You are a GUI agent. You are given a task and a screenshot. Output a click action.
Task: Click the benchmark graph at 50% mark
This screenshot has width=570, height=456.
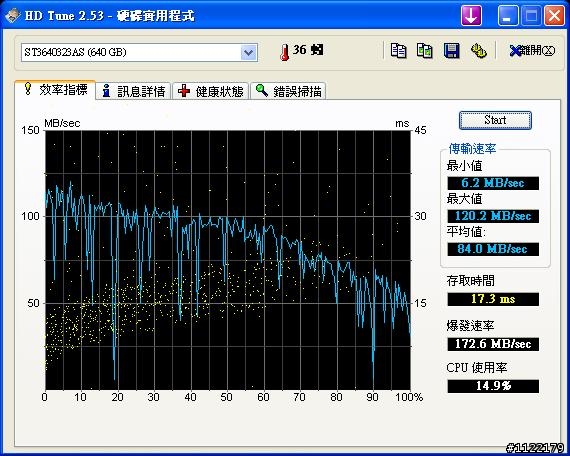[227, 260]
